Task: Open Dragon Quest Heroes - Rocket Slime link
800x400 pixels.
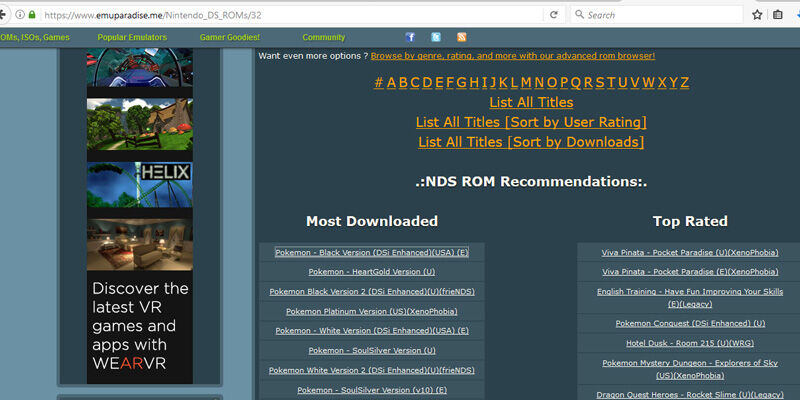Action: [690, 395]
